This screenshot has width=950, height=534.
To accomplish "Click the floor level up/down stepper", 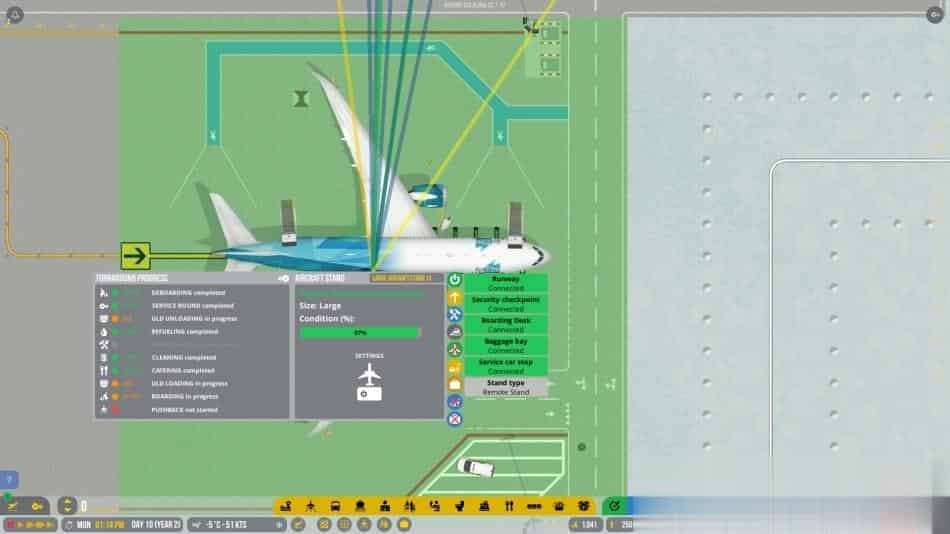I will click(x=67, y=506).
